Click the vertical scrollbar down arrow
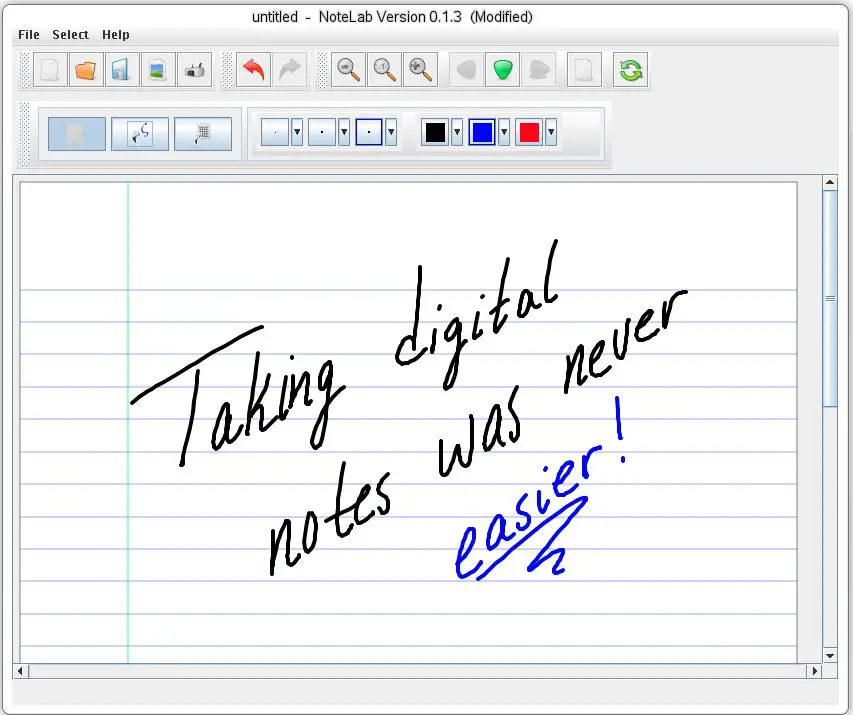Screen dimensions: 853x715 pos(830,656)
